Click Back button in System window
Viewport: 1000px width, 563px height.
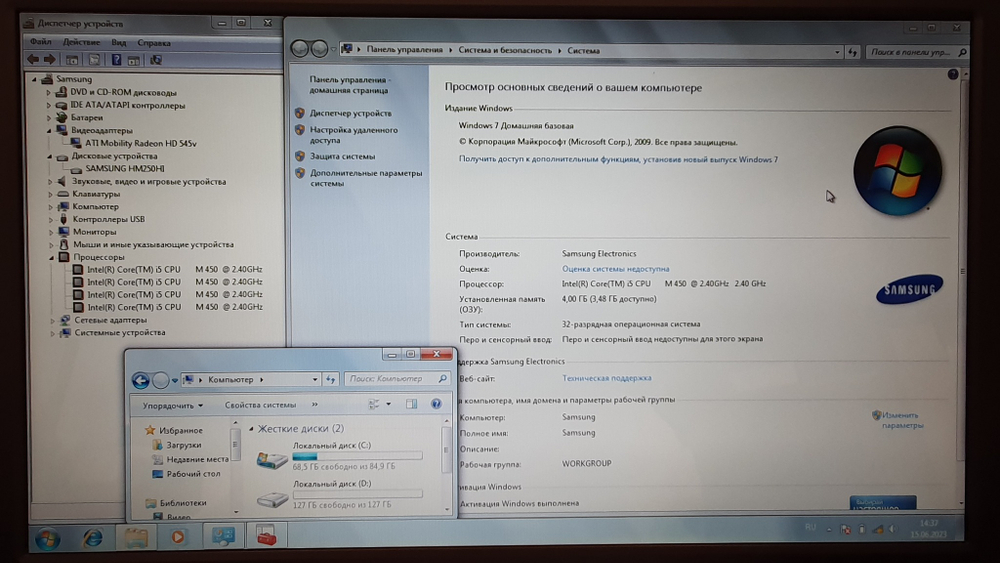click(299, 48)
